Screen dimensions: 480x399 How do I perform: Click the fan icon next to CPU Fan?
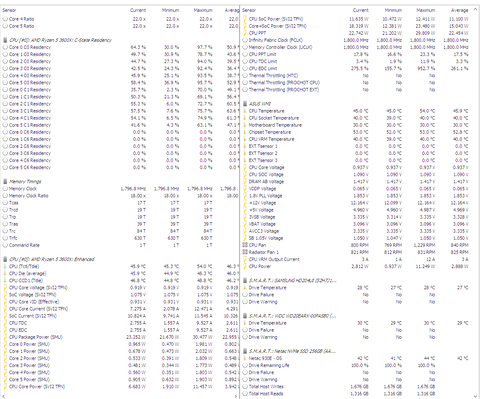click(245, 245)
